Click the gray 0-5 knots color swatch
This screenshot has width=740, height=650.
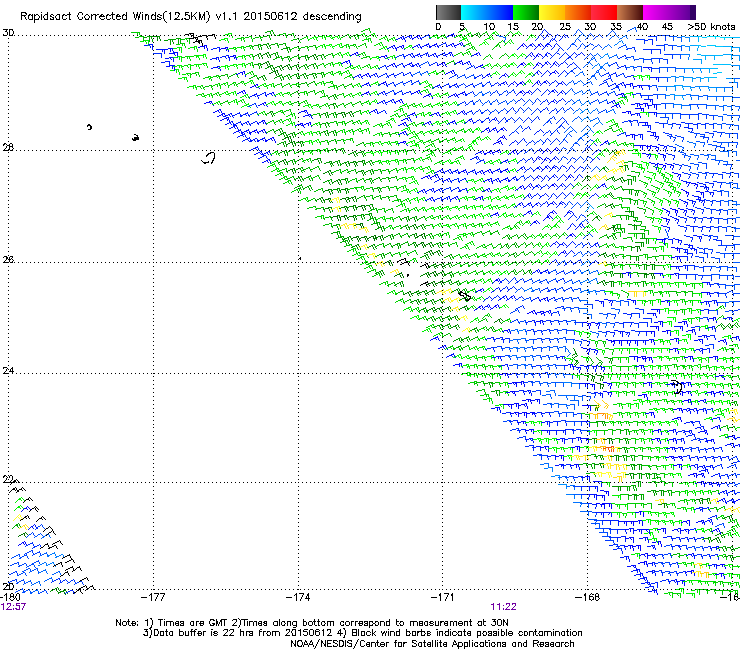pos(448,12)
